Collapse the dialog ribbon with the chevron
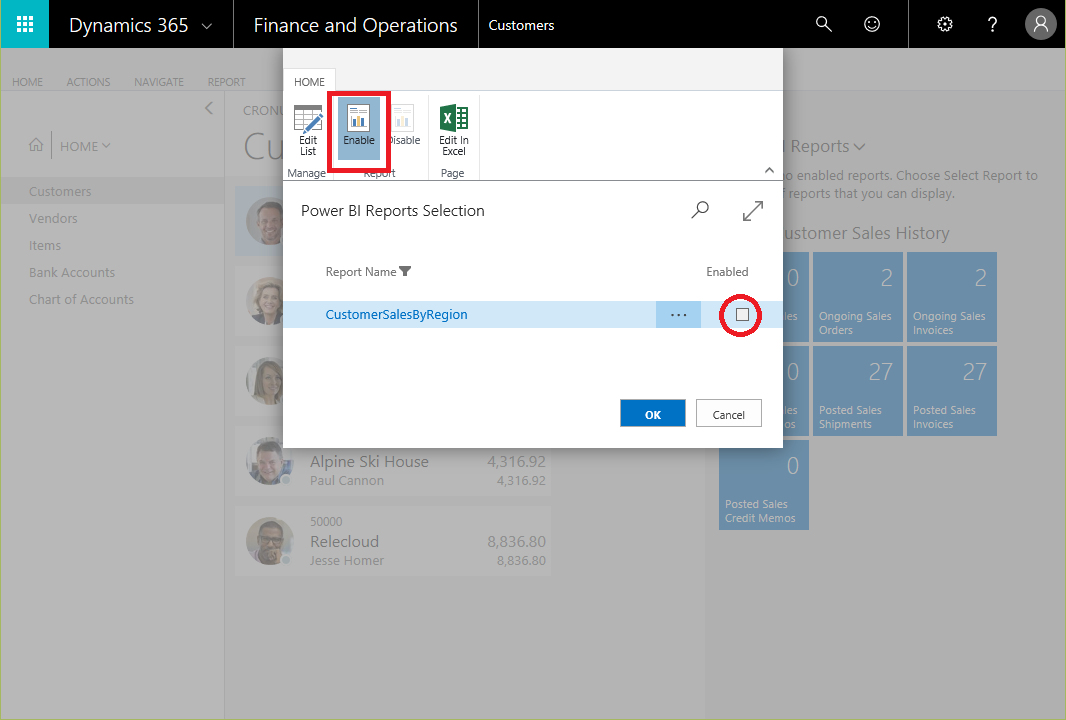 point(769,171)
